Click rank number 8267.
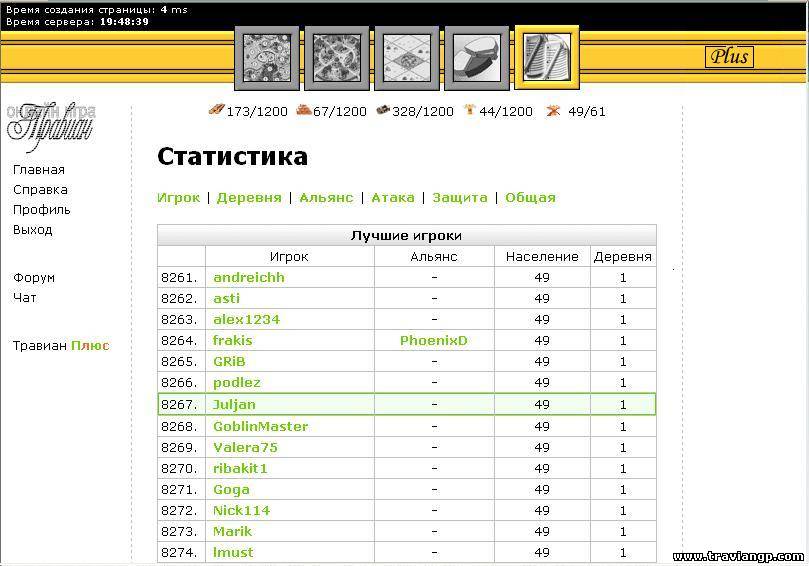Screen dimensions: 809x566 tap(179, 405)
